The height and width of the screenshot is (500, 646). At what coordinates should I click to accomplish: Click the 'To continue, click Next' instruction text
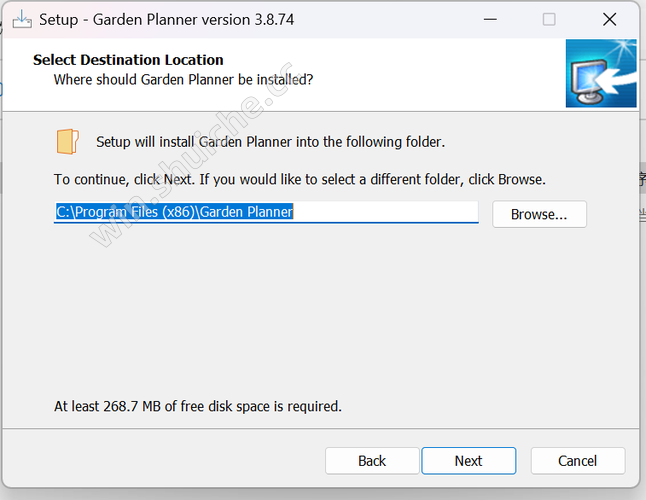coord(300,180)
